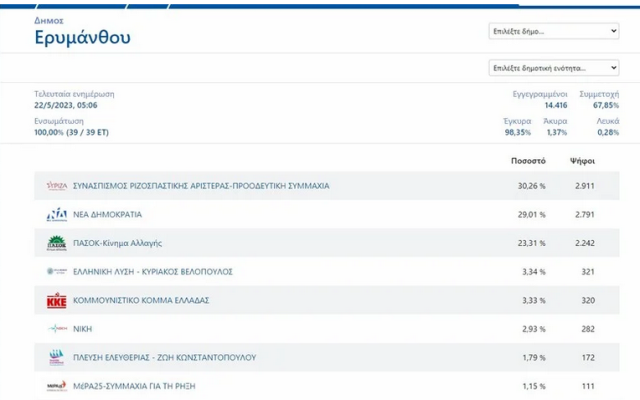Click the NIKH party logo
640x400 pixels.
tap(57, 328)
